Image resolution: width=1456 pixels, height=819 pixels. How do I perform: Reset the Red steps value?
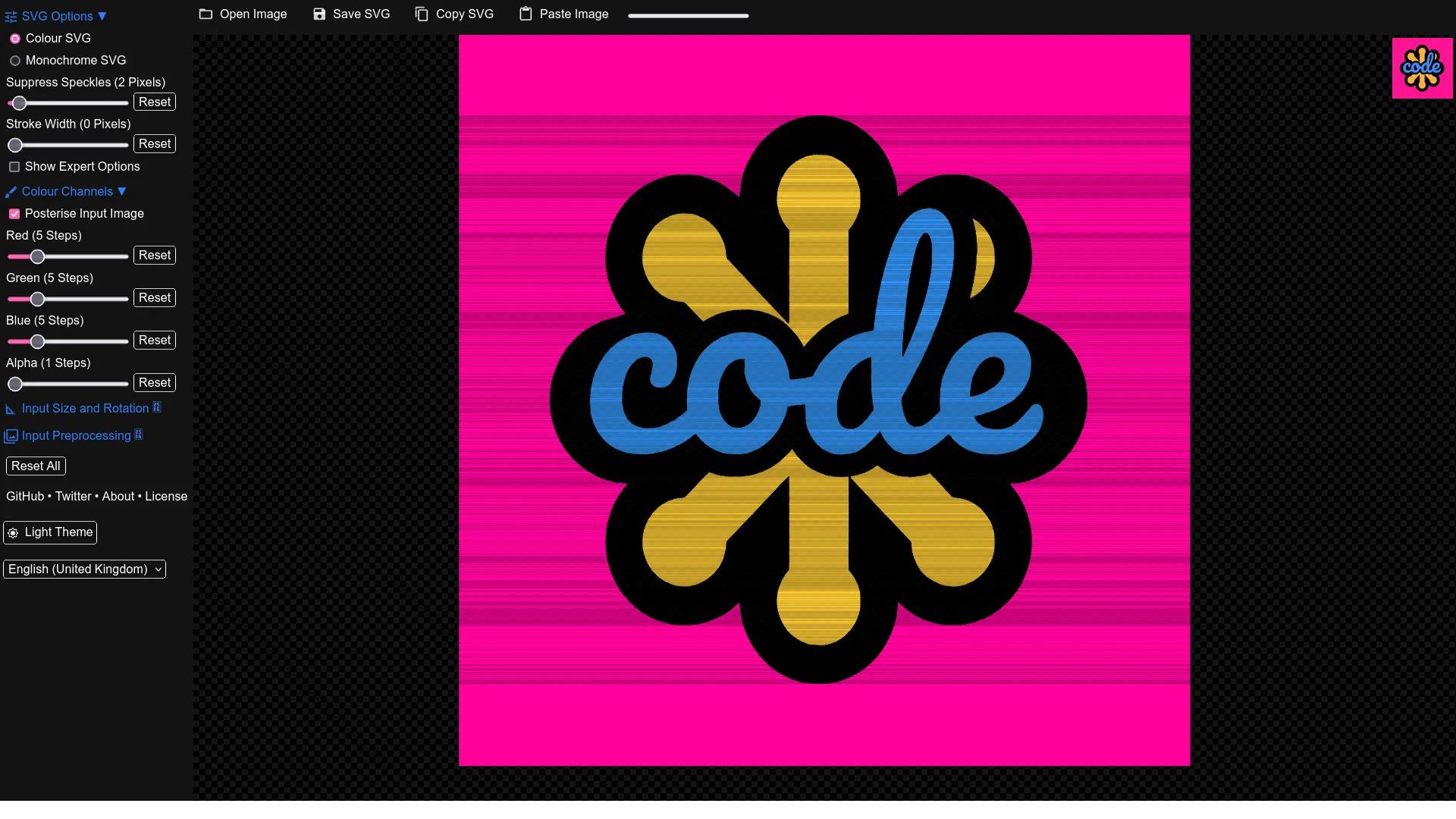(x=155, y=256)
